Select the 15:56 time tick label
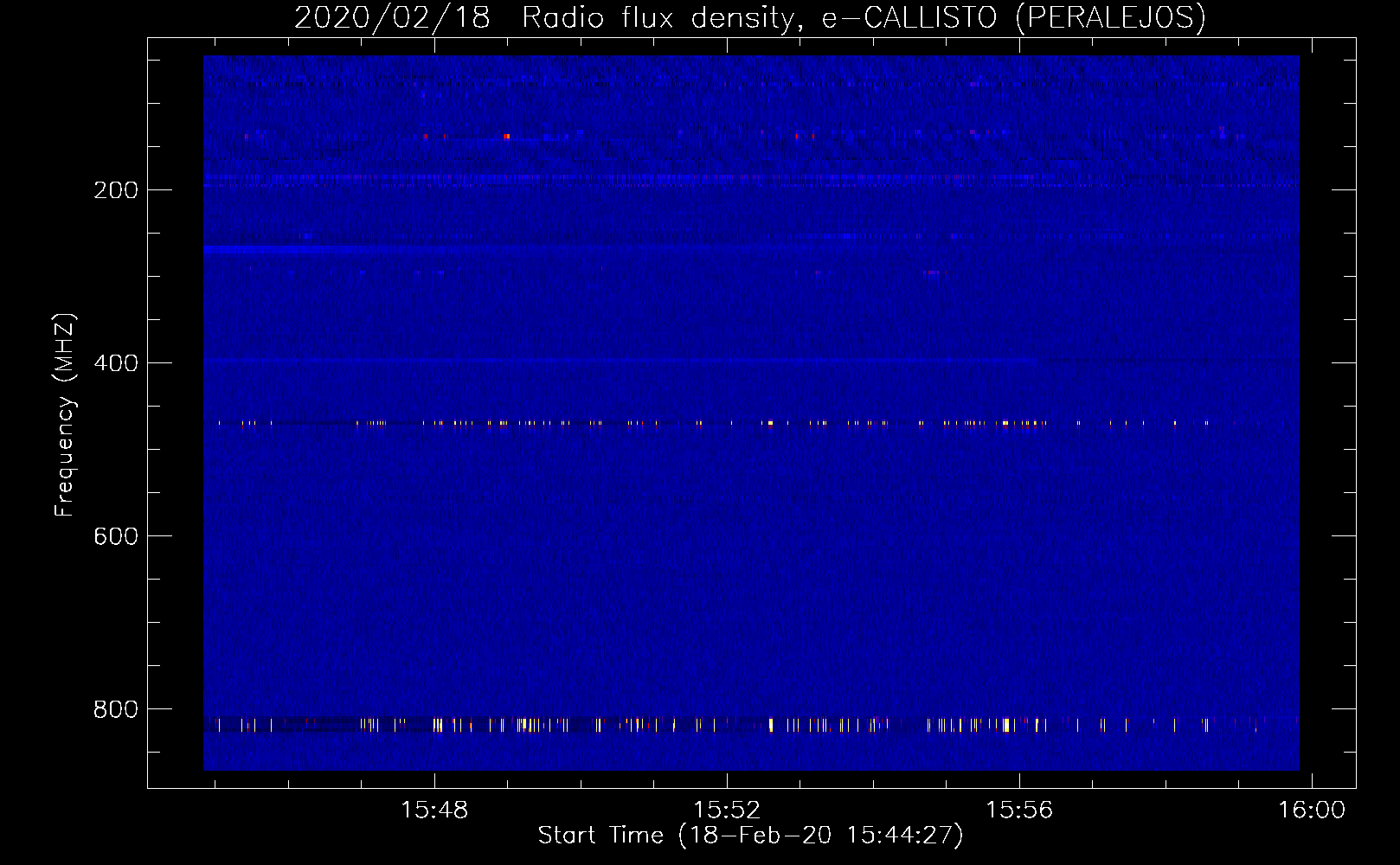 [x=1019, y=811]
